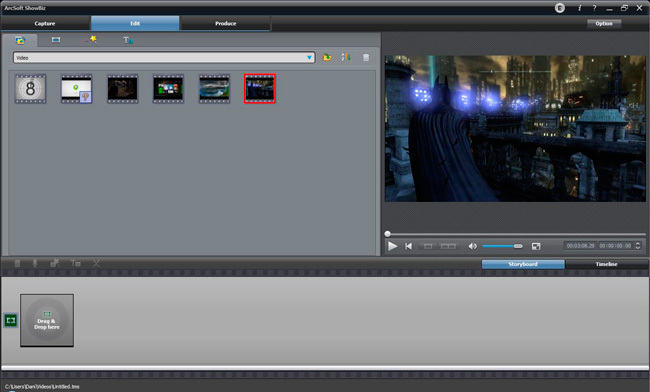650x392 pixels.
Task: Click the storyboard horizontal scrollbar
Action: 325,367
